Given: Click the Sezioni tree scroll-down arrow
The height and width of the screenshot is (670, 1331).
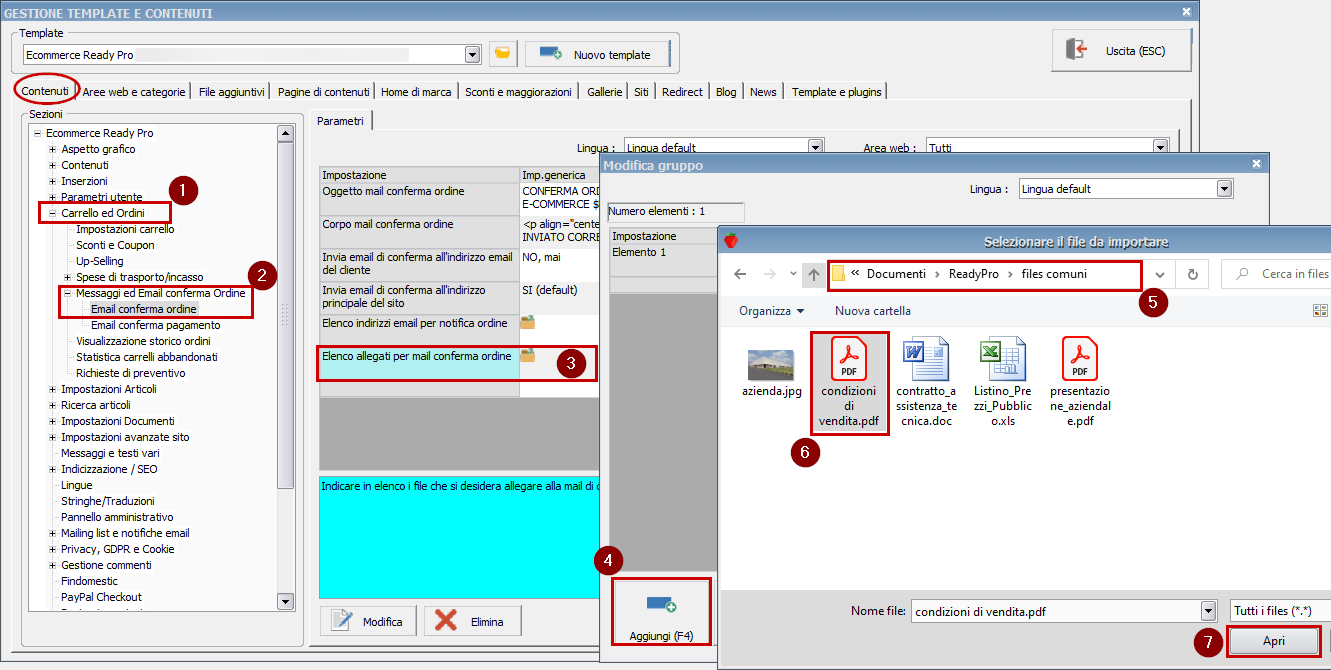Looking at the screenshot, I should click(285, 602).
